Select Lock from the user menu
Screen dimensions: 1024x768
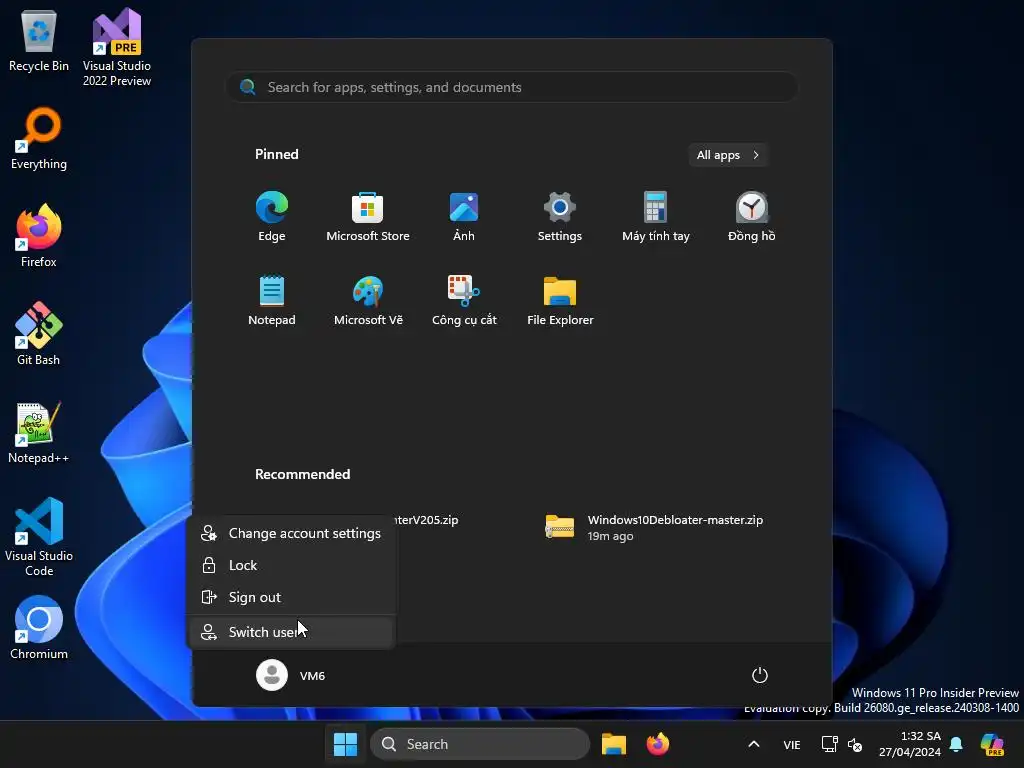pyautogui.click(x=291, y=565)
